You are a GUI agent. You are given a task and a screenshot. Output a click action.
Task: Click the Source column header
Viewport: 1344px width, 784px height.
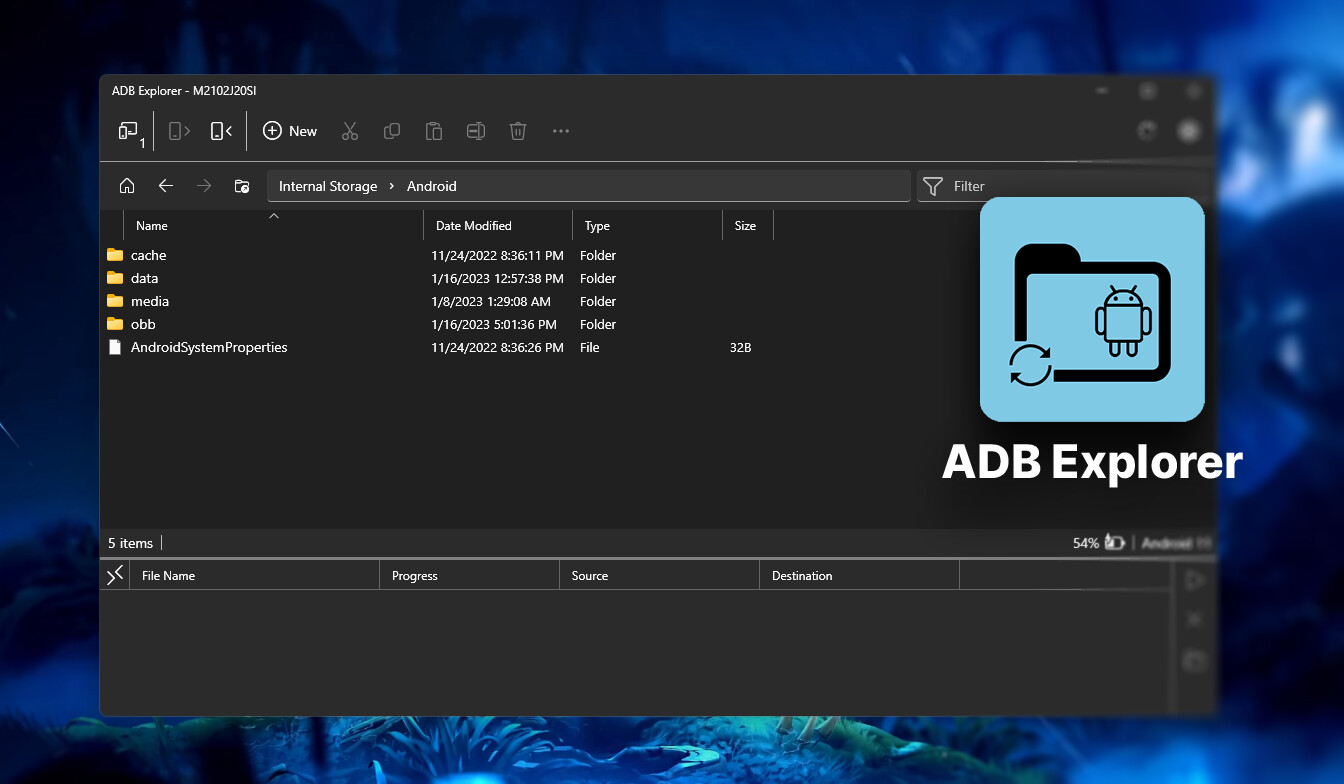(590, 576)
